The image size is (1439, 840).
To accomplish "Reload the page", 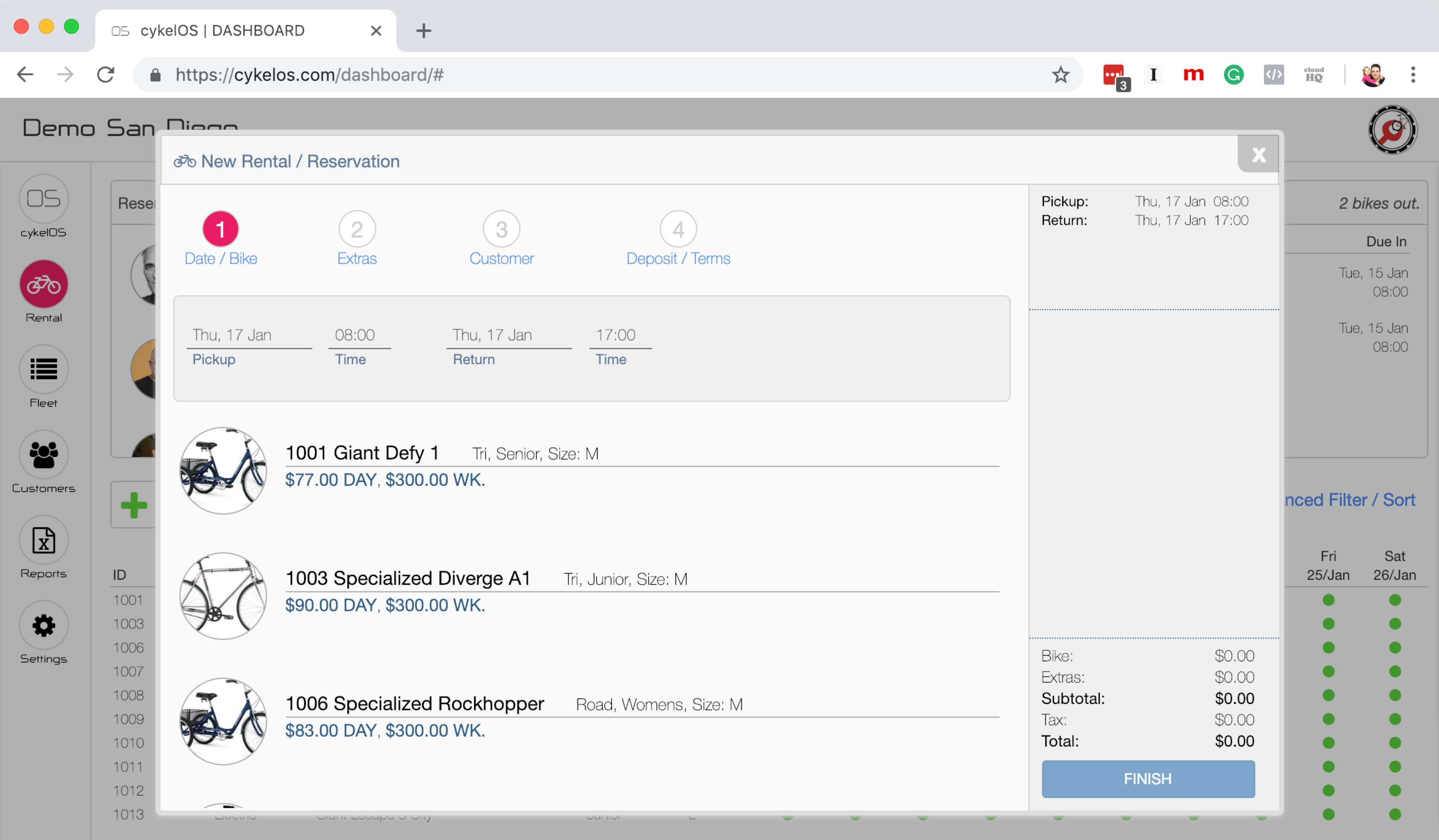I will point(106,75).
